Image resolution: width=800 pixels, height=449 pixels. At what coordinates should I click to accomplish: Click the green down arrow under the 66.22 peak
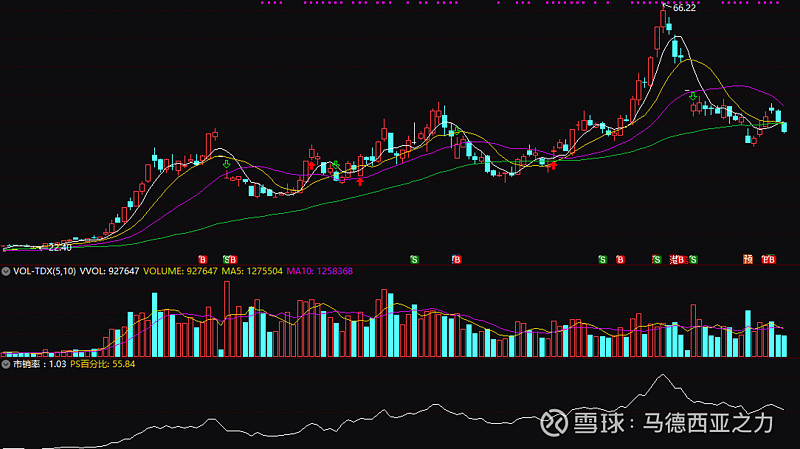(692, 96)
